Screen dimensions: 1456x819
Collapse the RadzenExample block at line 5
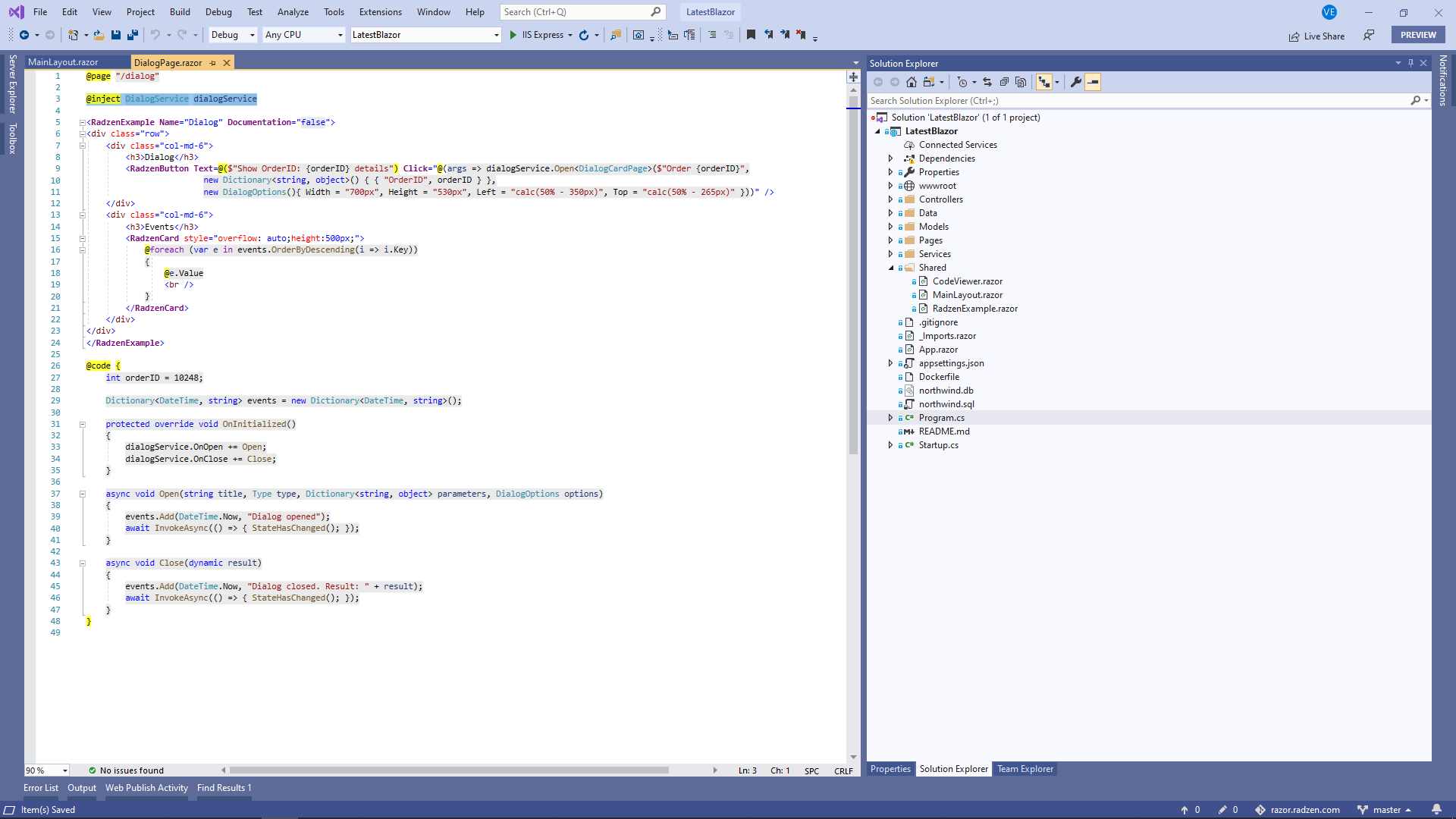[x=83, y=122]
